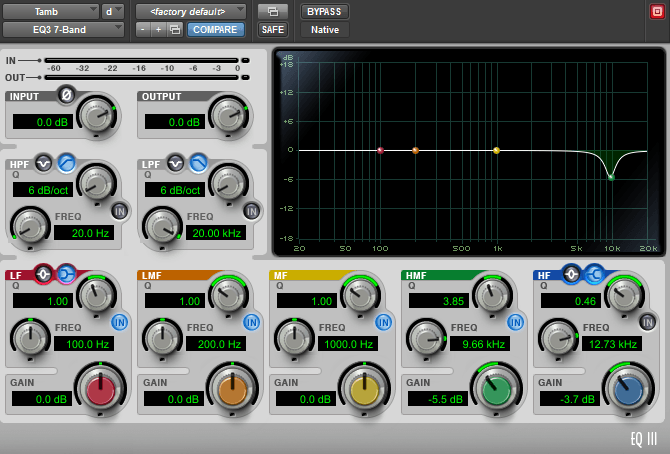Open the factory default preset menu
The width and height of the screenshot is (670, 454).
(x=190, y=11)
